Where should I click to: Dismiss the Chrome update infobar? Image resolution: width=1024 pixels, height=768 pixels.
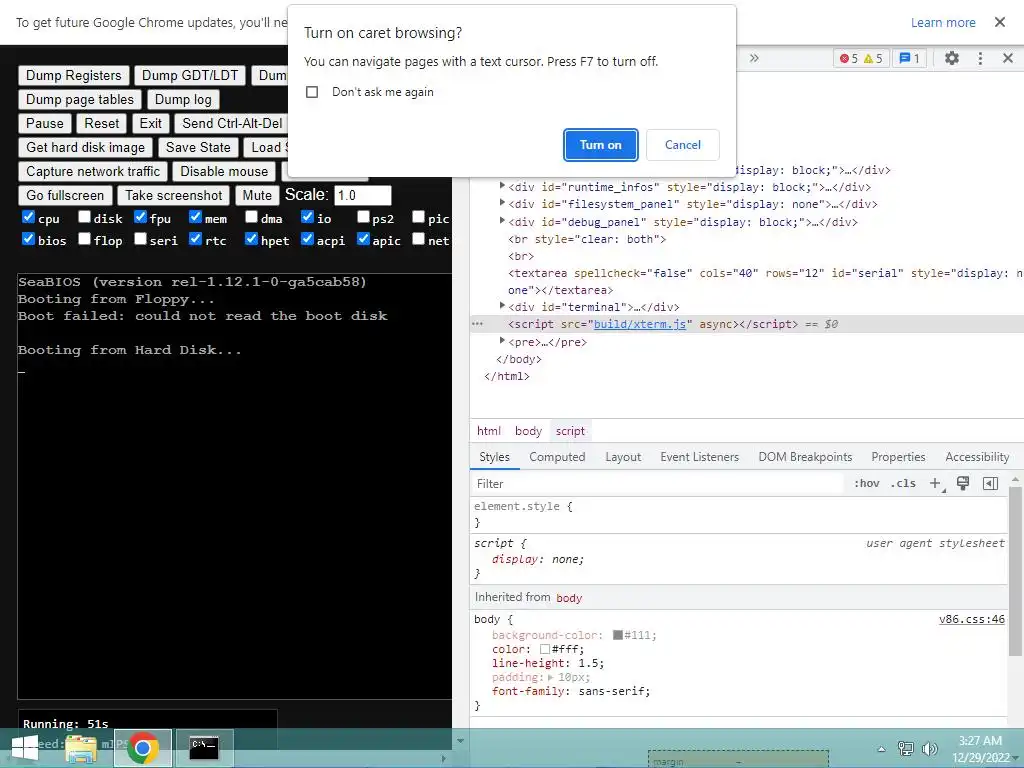999,22
